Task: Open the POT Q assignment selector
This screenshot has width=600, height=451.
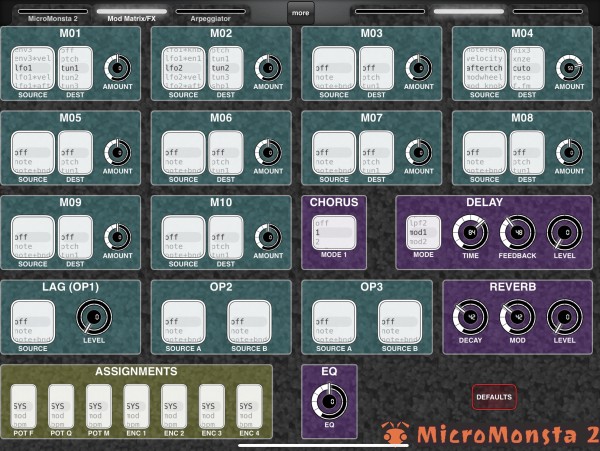Action: [61, 406]
